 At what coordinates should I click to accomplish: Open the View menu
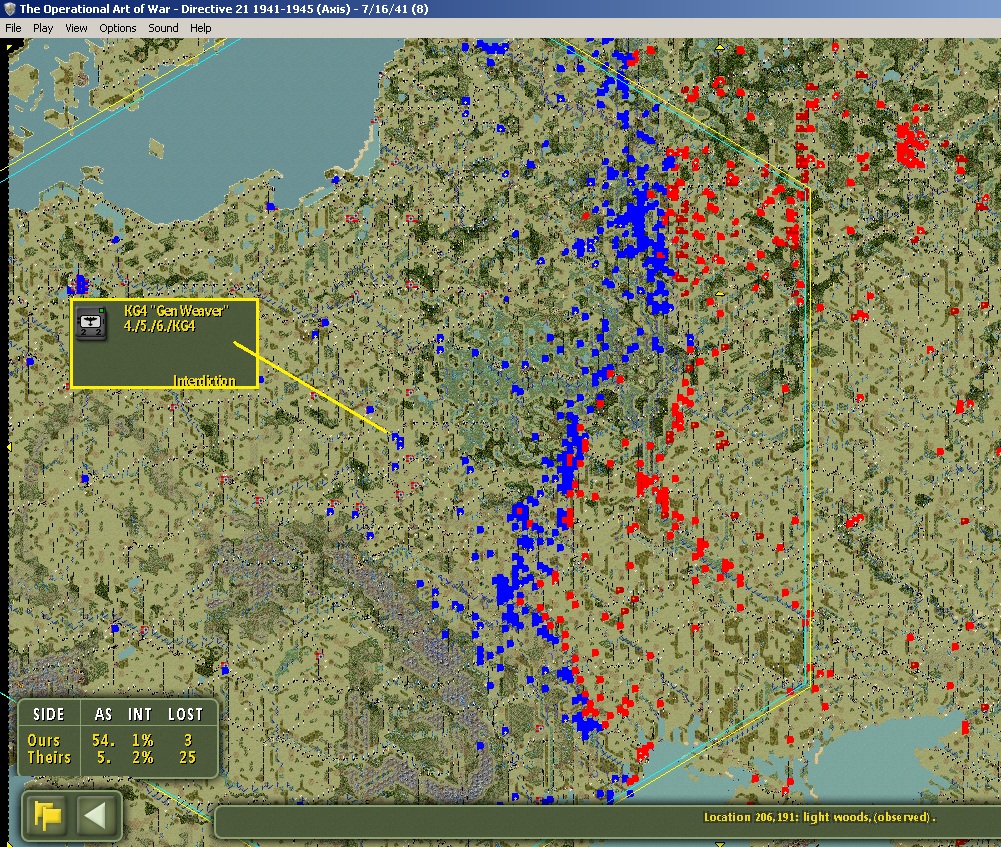point(76,28)
